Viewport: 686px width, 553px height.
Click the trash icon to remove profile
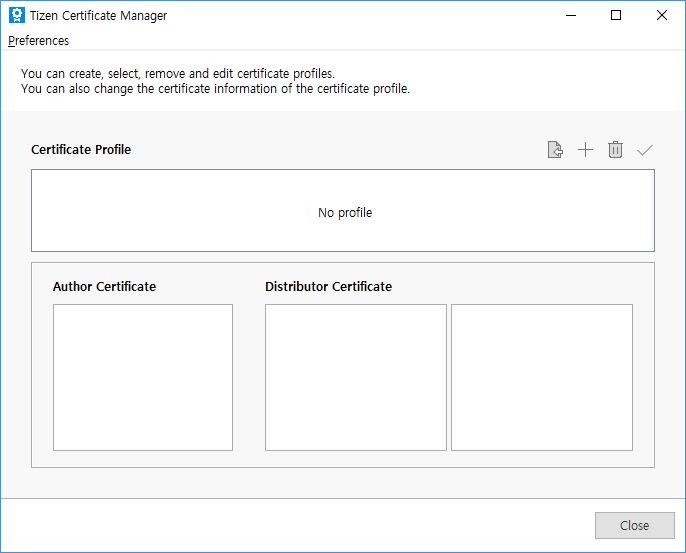click(x=615, y=150)
